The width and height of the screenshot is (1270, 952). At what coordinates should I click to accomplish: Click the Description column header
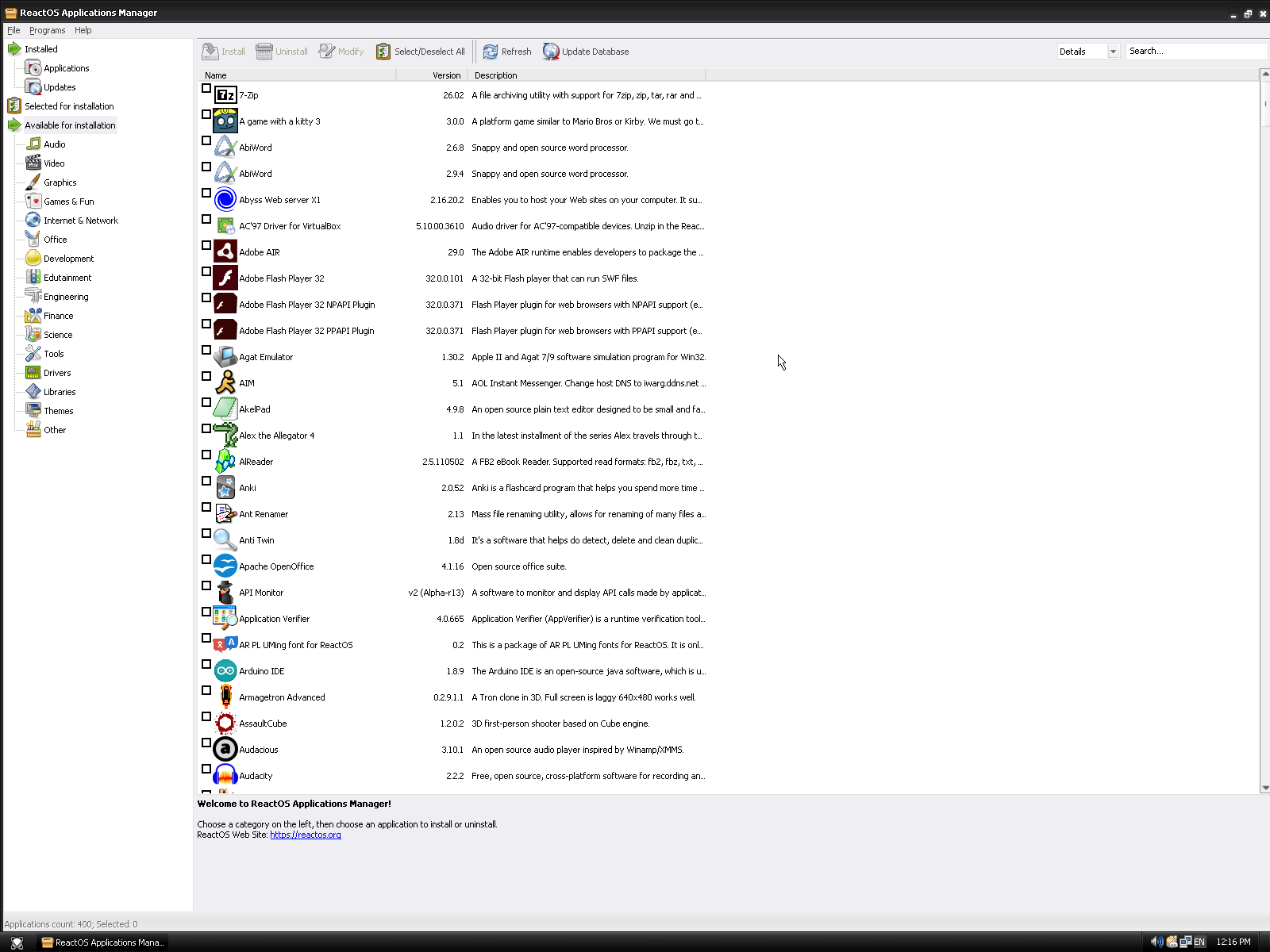587,75
